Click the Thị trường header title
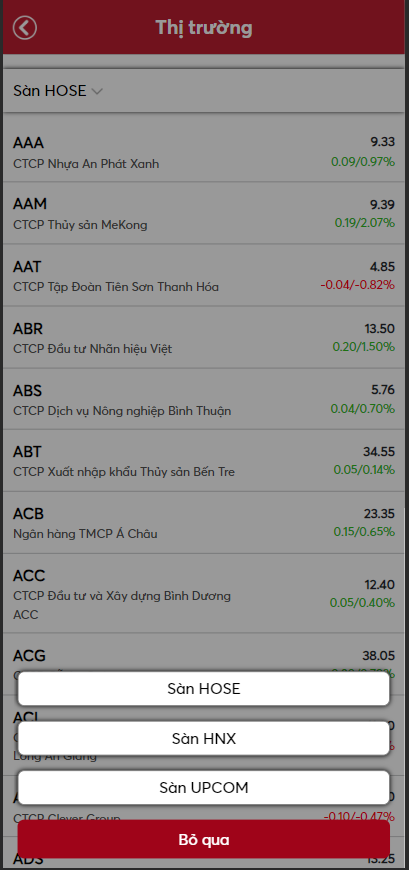Viewport: 409px width, 870px height. (x=204, y=27)
